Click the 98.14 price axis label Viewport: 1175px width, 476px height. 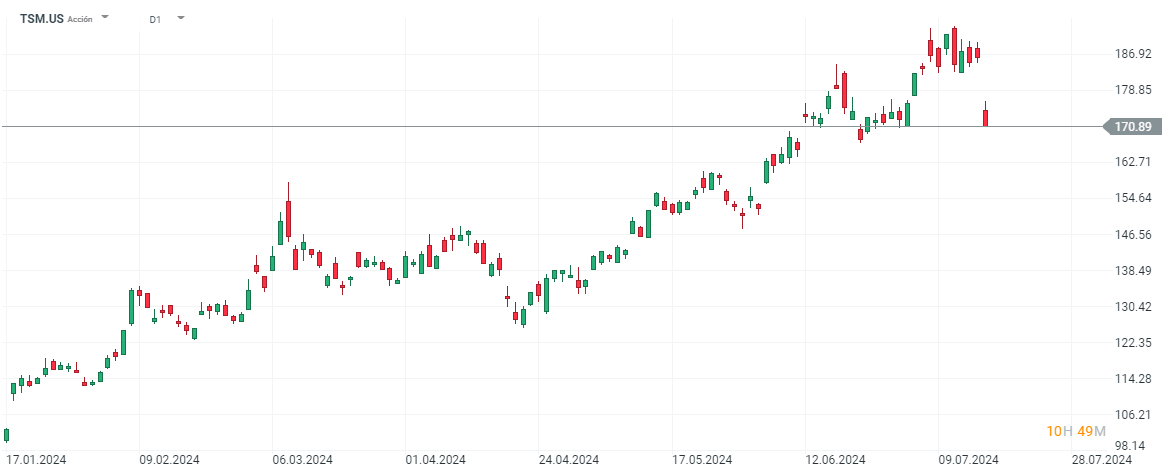(x=1132, y=446)
